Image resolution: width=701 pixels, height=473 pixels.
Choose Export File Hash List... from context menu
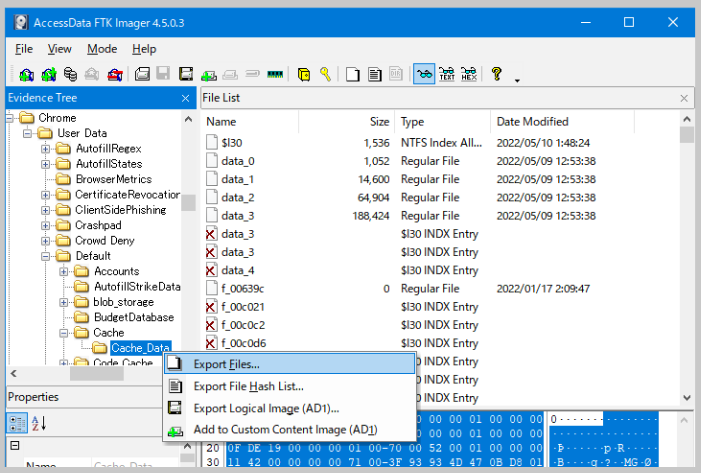[x=290, y=386]
